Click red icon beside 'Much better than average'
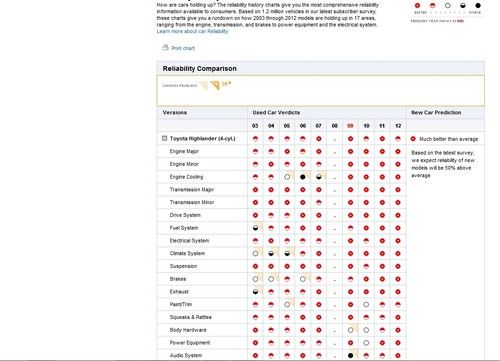The image size is (500, 361). coord(413,139)
